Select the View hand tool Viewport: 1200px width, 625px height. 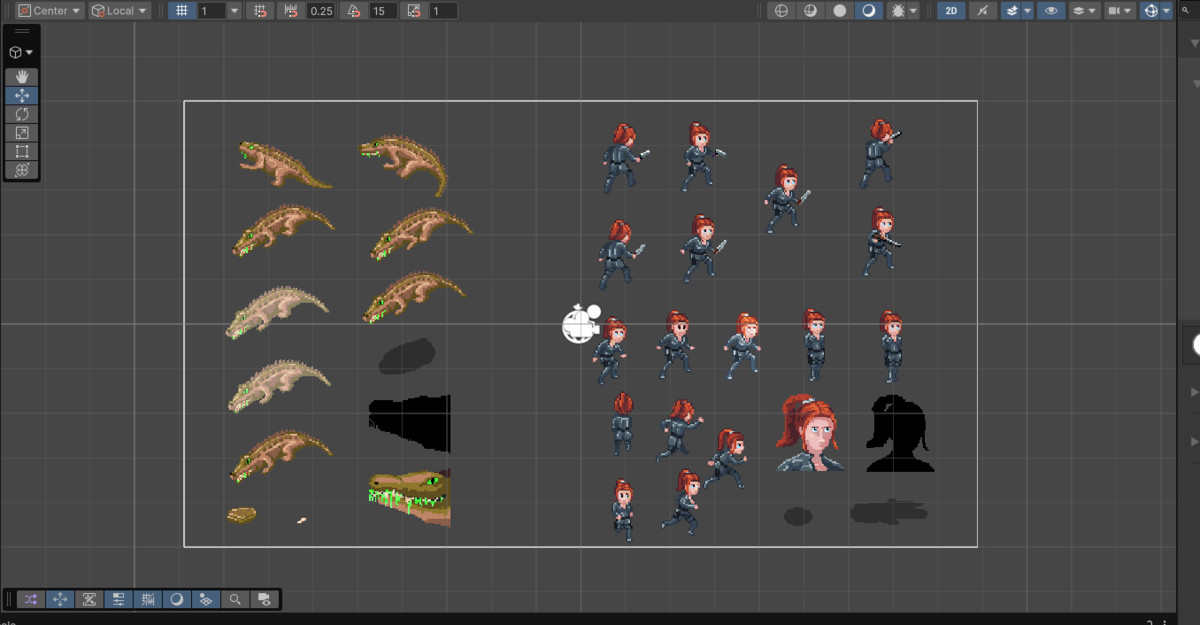[x=22, y=77]
